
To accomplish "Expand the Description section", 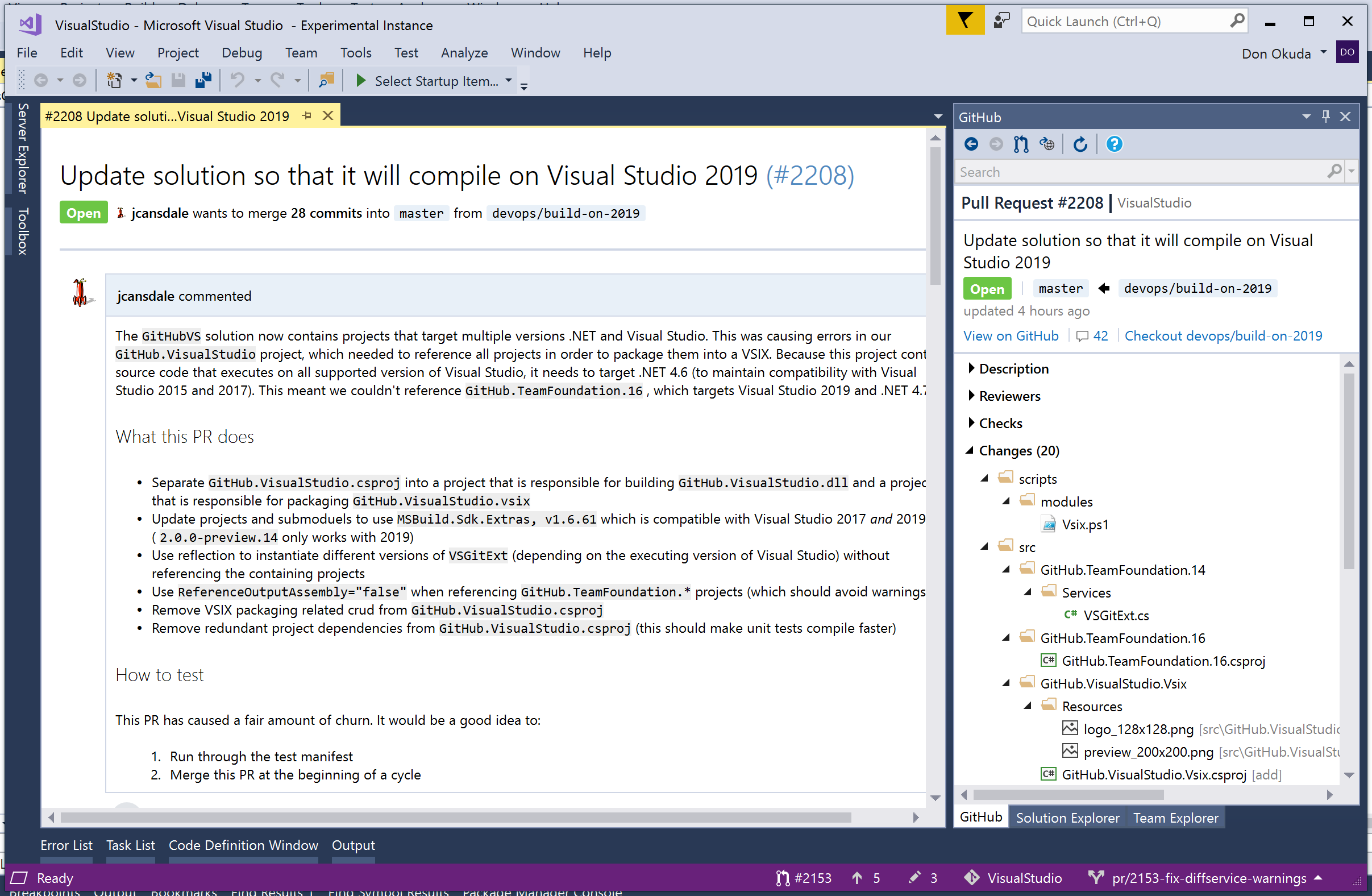I will click(x=971, y=368).
